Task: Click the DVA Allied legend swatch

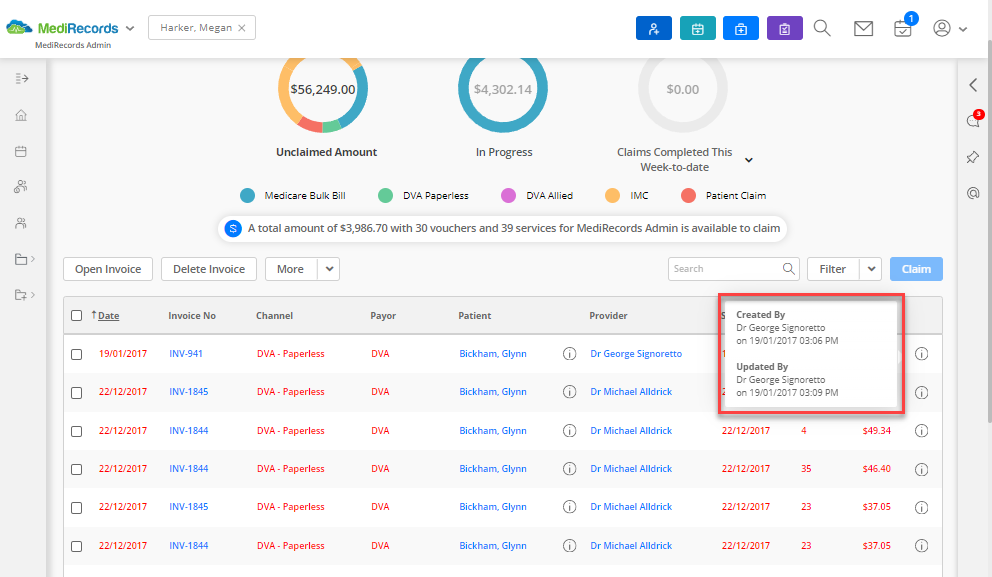Action: click(x=509, y=195)
